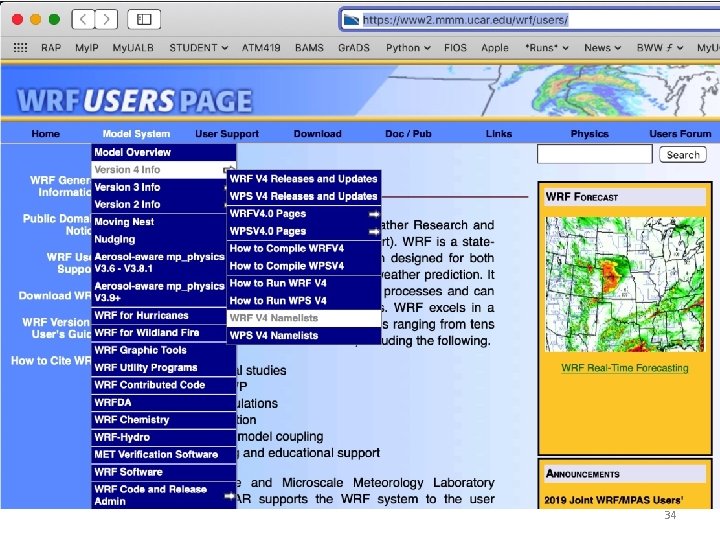Expand the News bookmarks folder
Screen dimensions: 720x540
[602, 48]
